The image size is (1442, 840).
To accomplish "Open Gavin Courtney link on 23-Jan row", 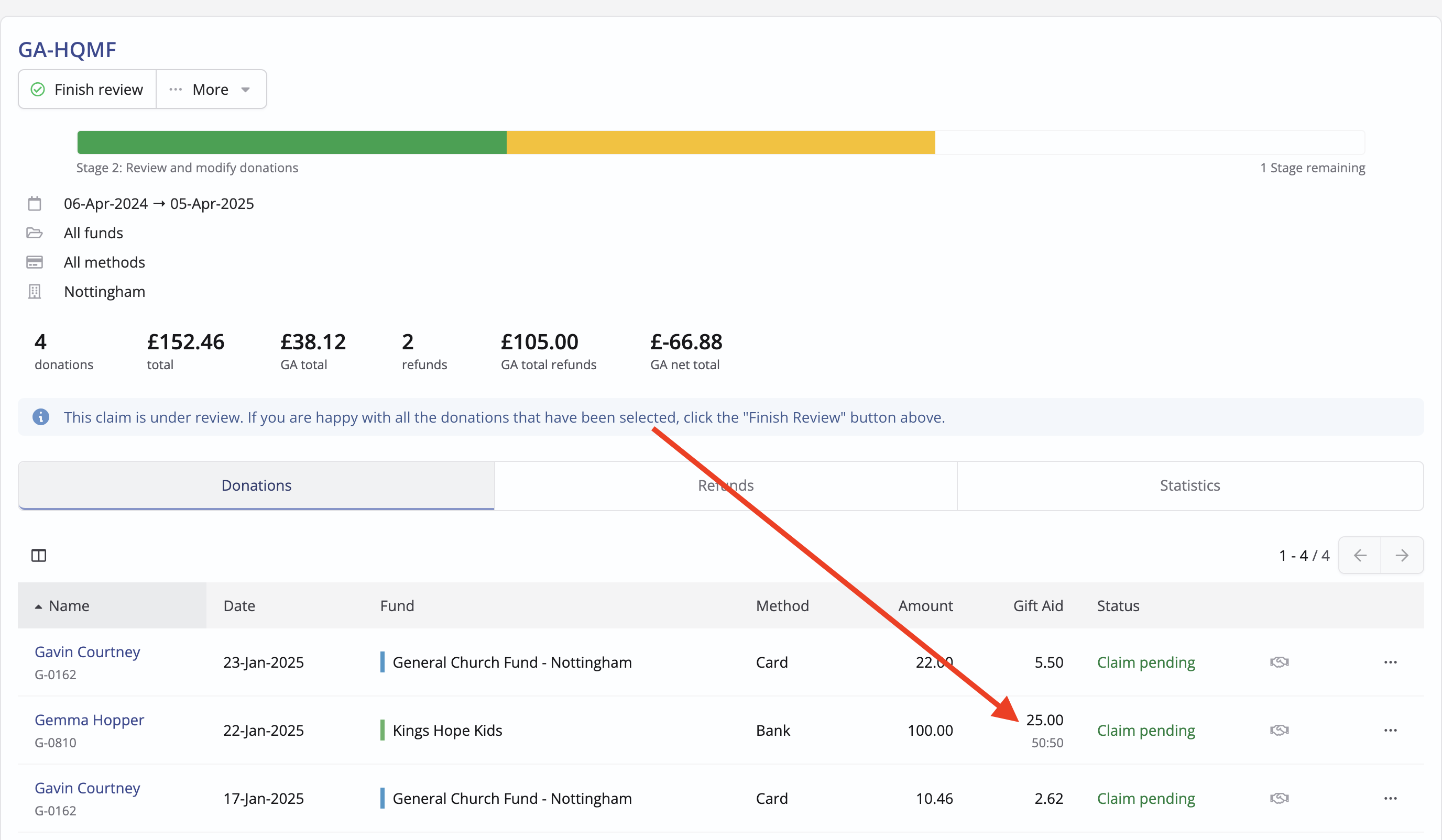I will point(87,652).
